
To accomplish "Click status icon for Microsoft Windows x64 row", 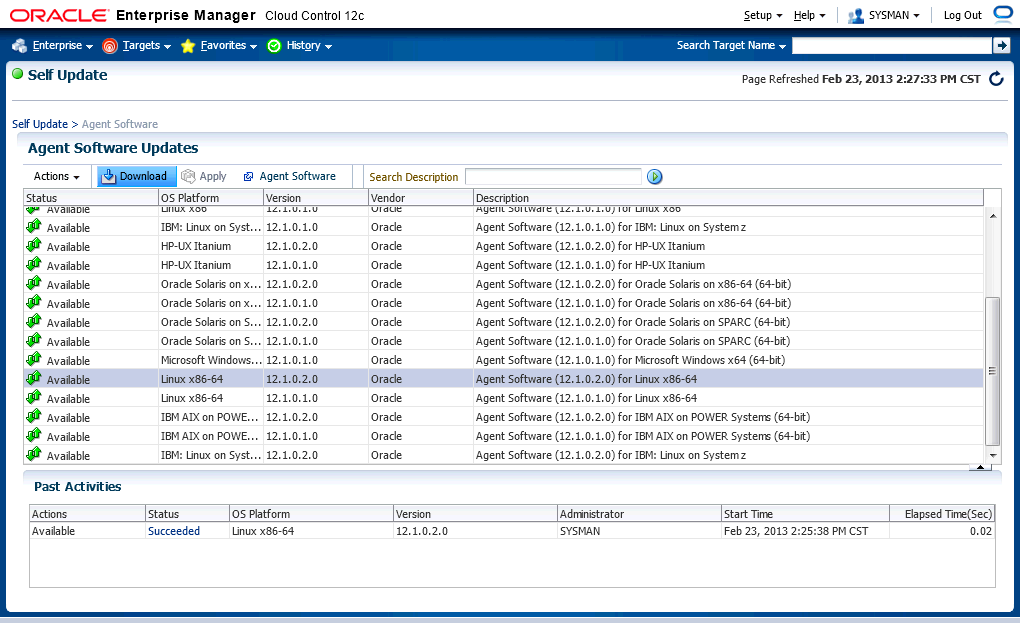I will 34,360.
